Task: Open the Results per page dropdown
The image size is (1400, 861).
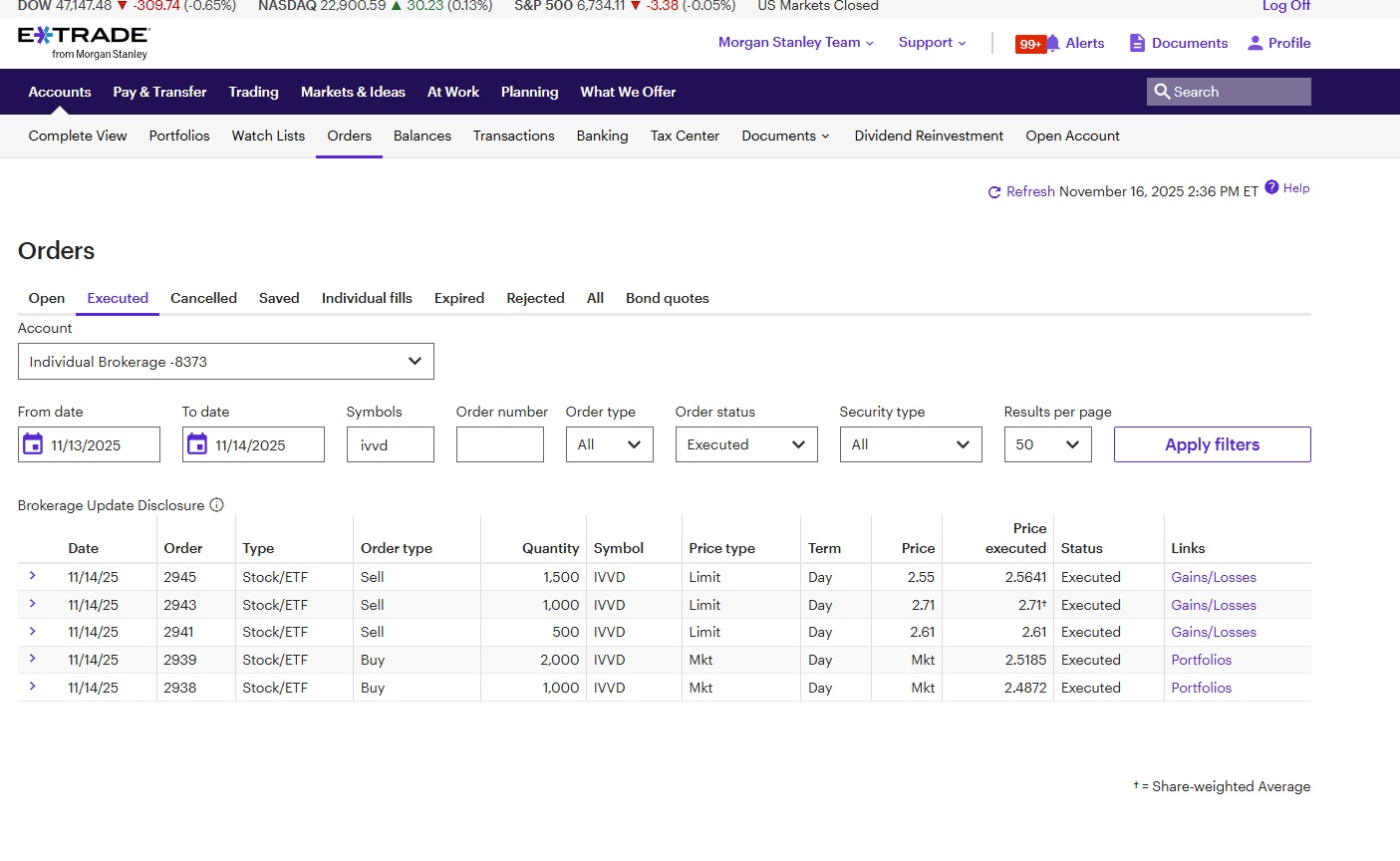Action: pos(1047,444)
